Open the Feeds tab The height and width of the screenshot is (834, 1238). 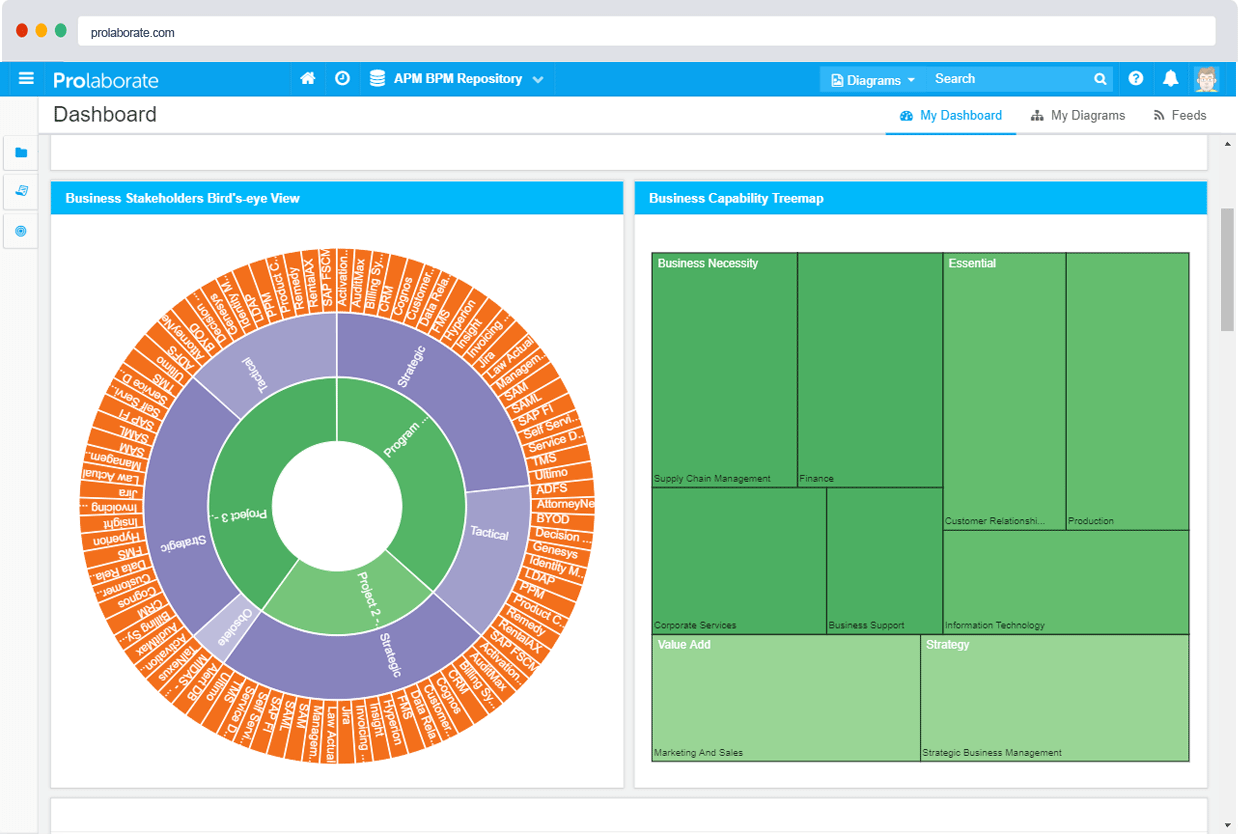point(1180,116)
